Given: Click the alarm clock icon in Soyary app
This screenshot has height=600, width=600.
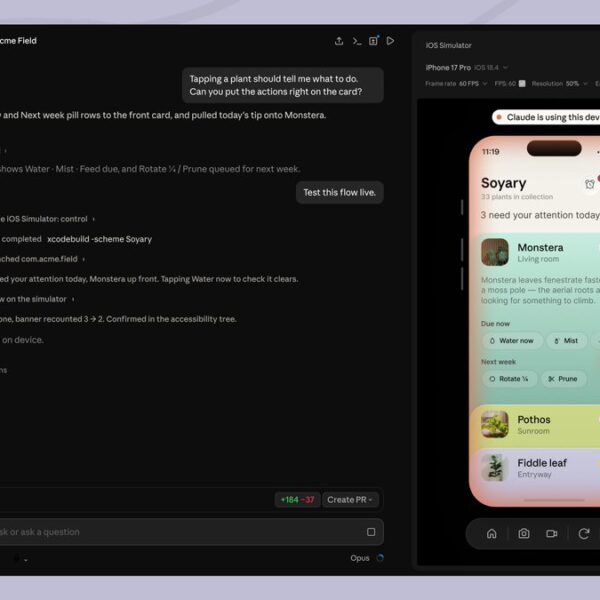Looking at the screenshot, I should (590, 184).
